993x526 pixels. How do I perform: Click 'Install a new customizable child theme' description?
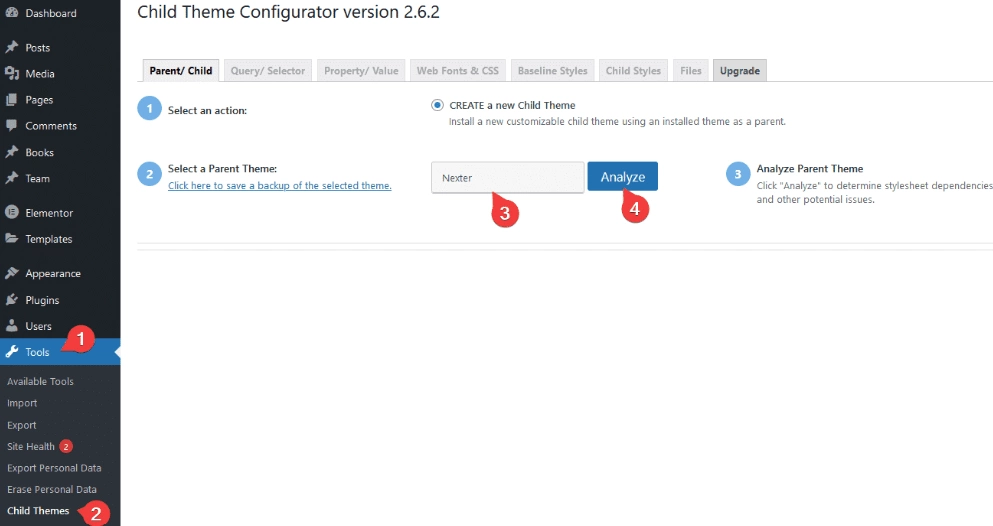[x=617, y=122]
